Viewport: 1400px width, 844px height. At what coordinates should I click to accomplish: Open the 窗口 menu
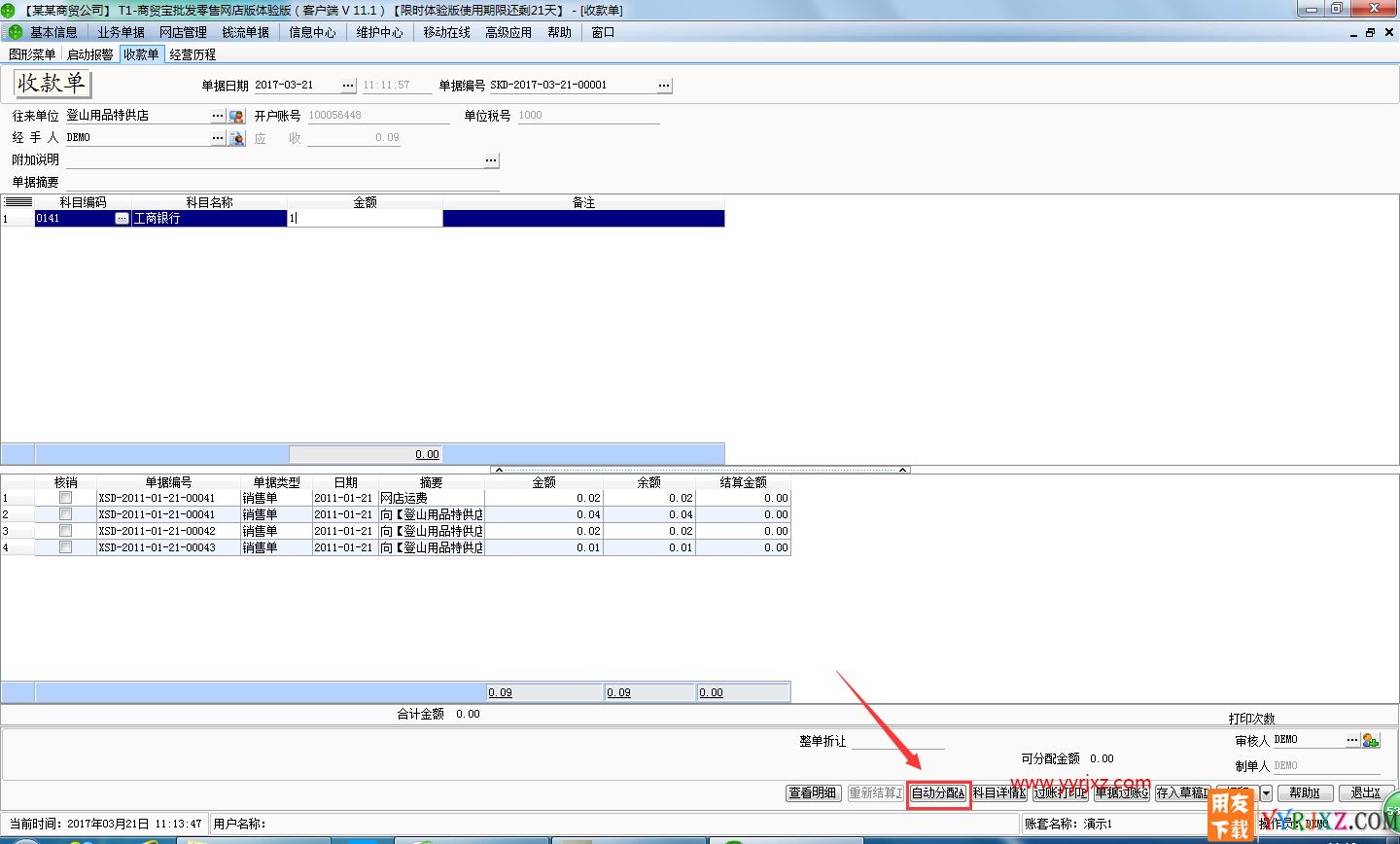click(603, 32)
